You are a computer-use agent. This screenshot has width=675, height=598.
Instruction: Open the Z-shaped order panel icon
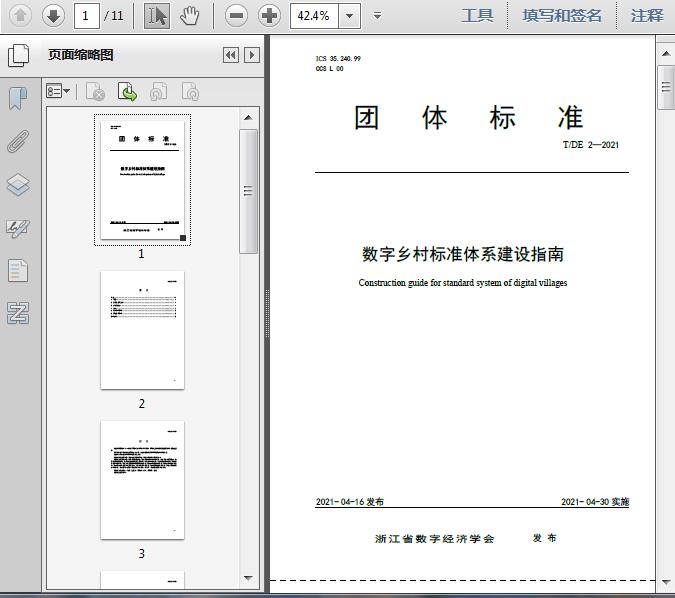click(18, 313)
